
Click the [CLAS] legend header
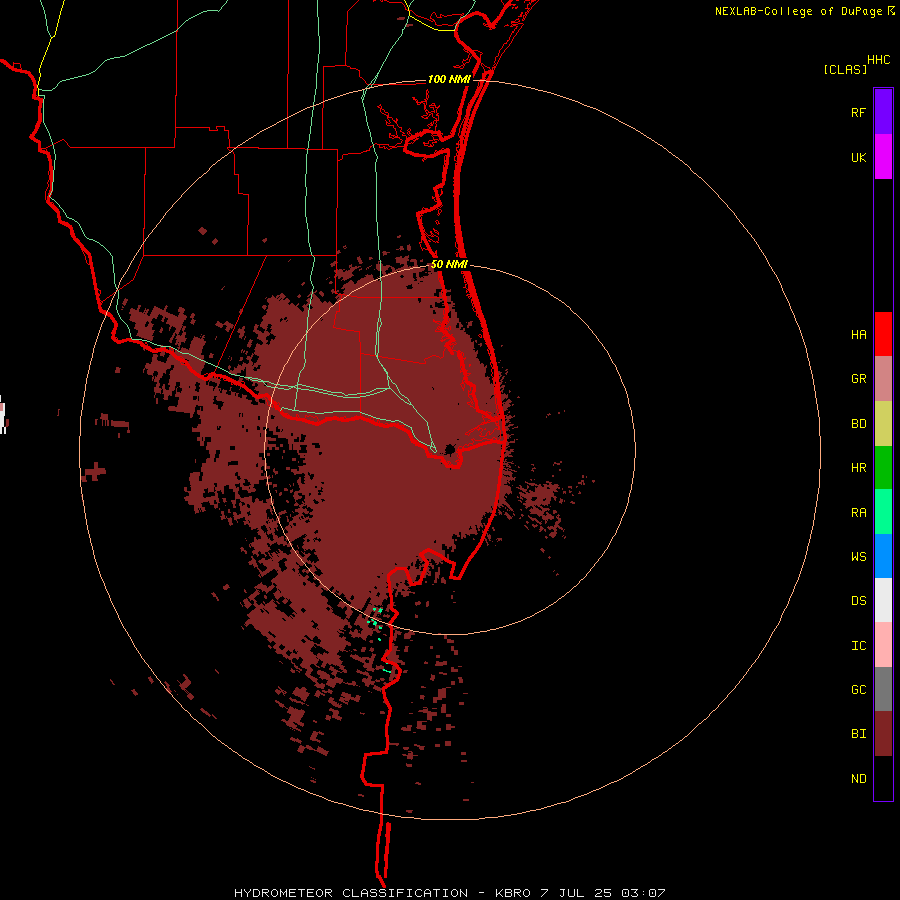(845, 69)
